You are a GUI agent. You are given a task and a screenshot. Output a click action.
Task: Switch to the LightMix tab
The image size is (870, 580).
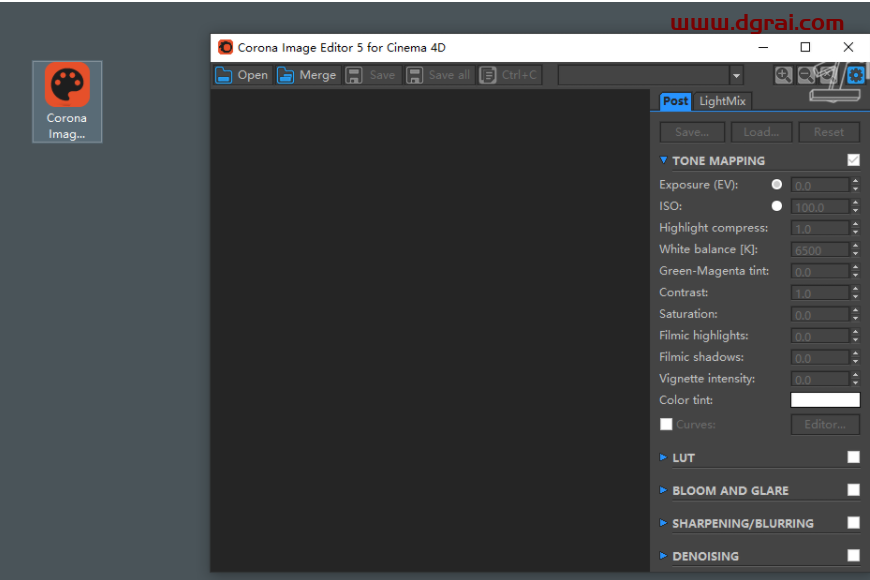(x=721, y=101)
